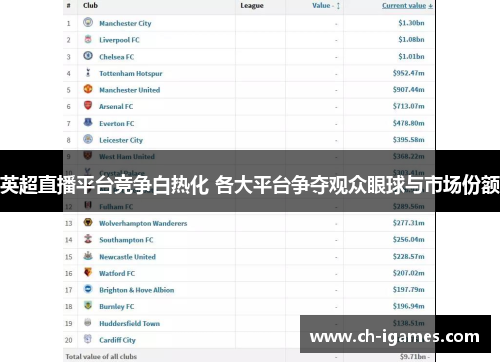Open the Brighton & Hove Albion link
The image size is (500, 362).
[x=136, y=290]
